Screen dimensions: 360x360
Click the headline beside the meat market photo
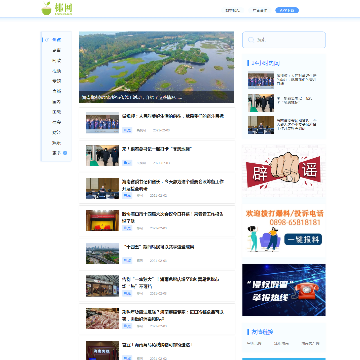173,316
